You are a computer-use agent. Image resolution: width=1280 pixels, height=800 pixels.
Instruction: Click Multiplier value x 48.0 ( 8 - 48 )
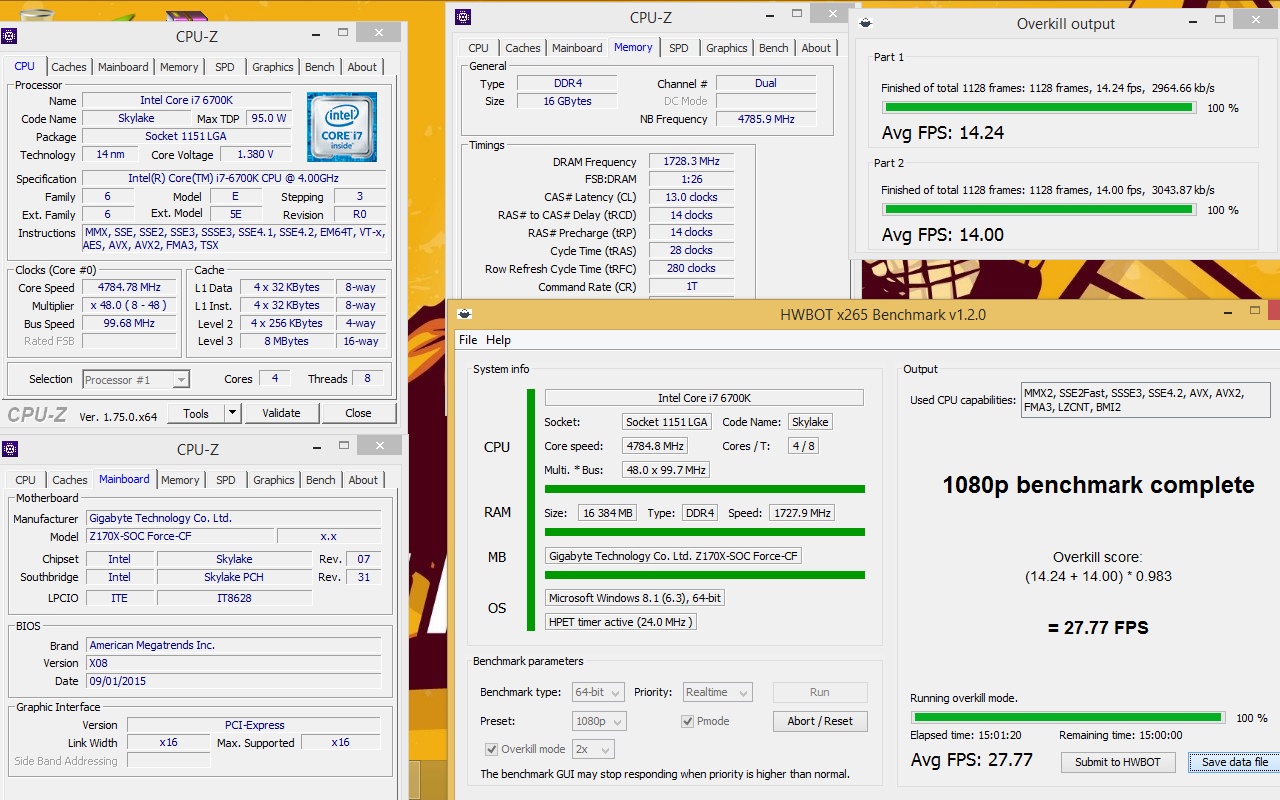[130, 306]
